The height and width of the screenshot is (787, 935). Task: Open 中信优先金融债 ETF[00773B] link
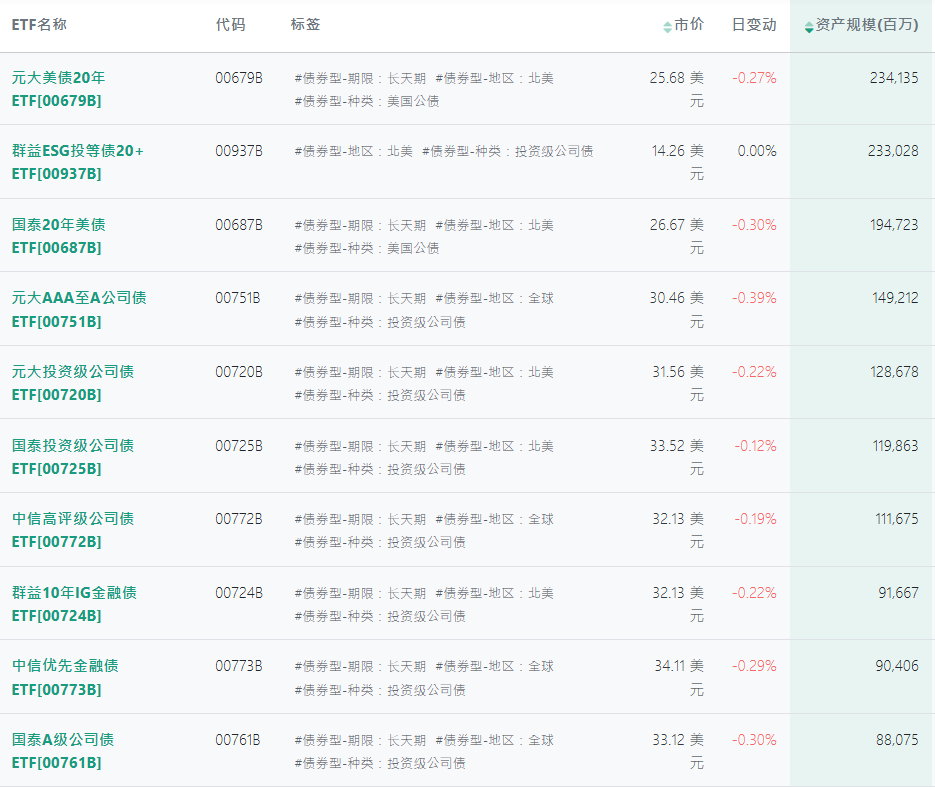pyautogui.click(x=65, y=677)
